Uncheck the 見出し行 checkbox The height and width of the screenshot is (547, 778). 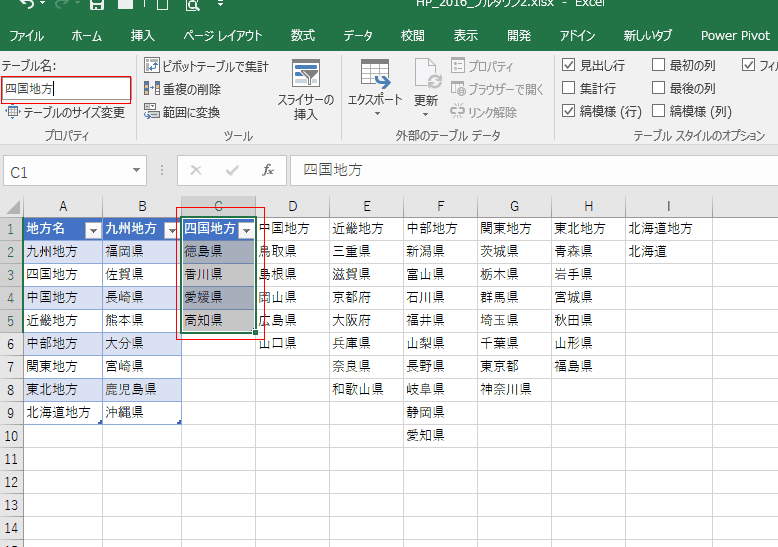pos(569,66)
